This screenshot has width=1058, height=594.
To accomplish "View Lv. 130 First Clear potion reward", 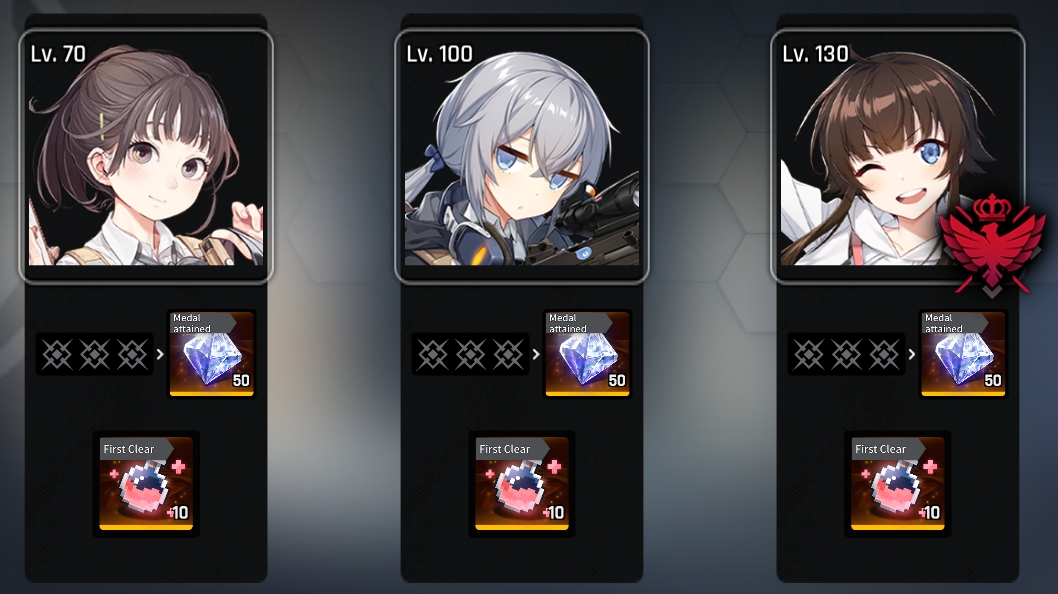I will [898, 483].
